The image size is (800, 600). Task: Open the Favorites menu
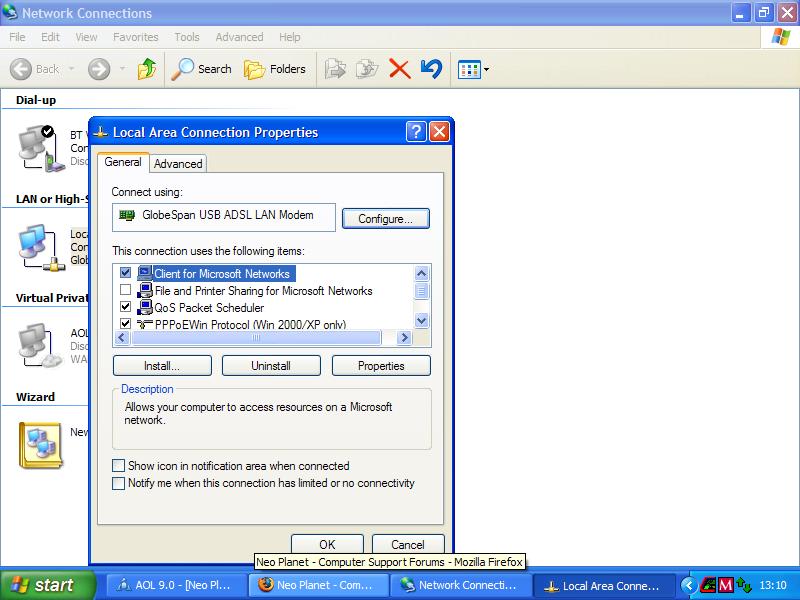[136, 37]
